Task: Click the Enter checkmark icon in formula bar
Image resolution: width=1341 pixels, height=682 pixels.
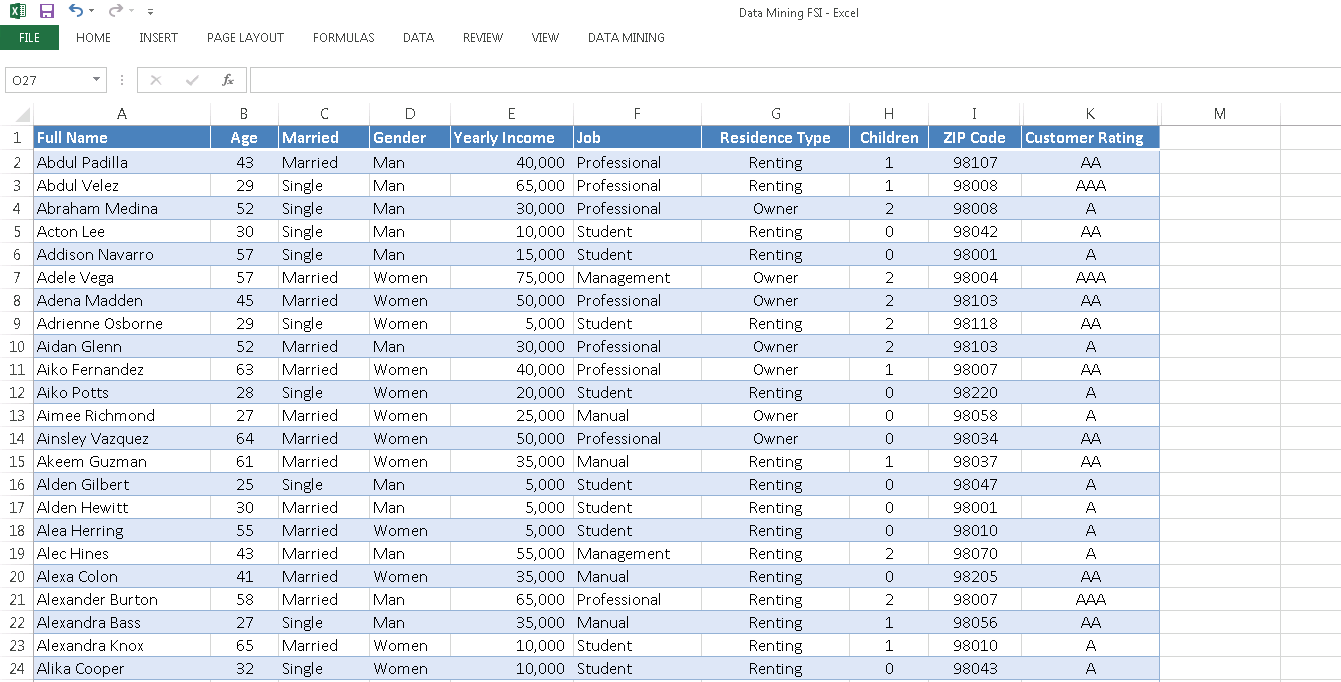Action: click(192, 80)
